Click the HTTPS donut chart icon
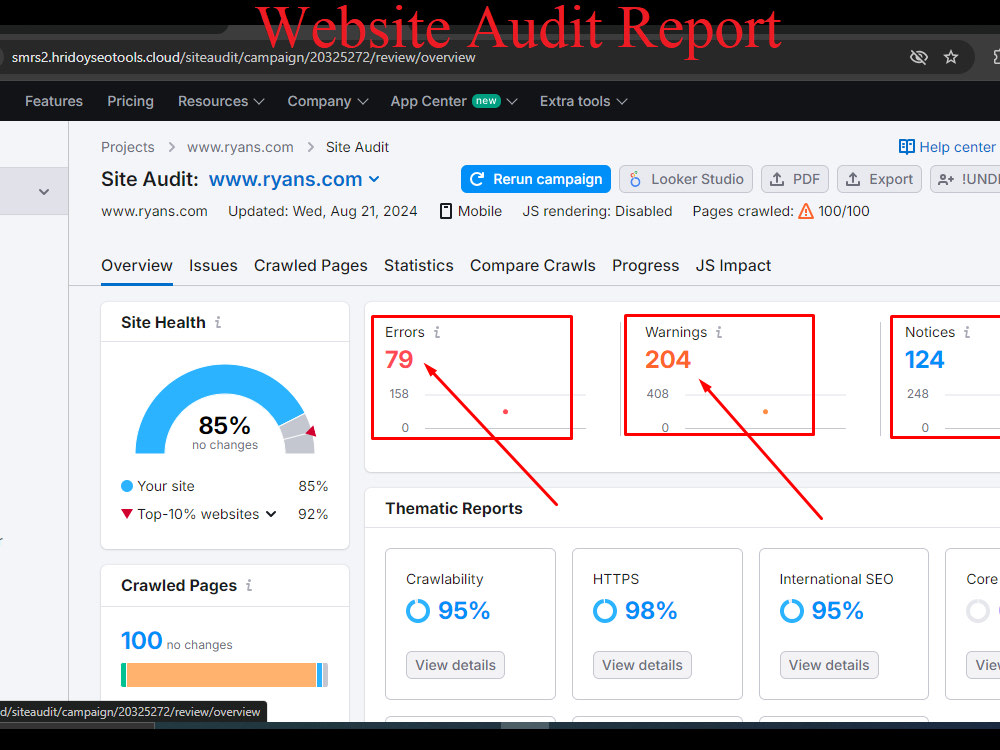Viewport: 1000px width, 750px height. coord(605,611)
